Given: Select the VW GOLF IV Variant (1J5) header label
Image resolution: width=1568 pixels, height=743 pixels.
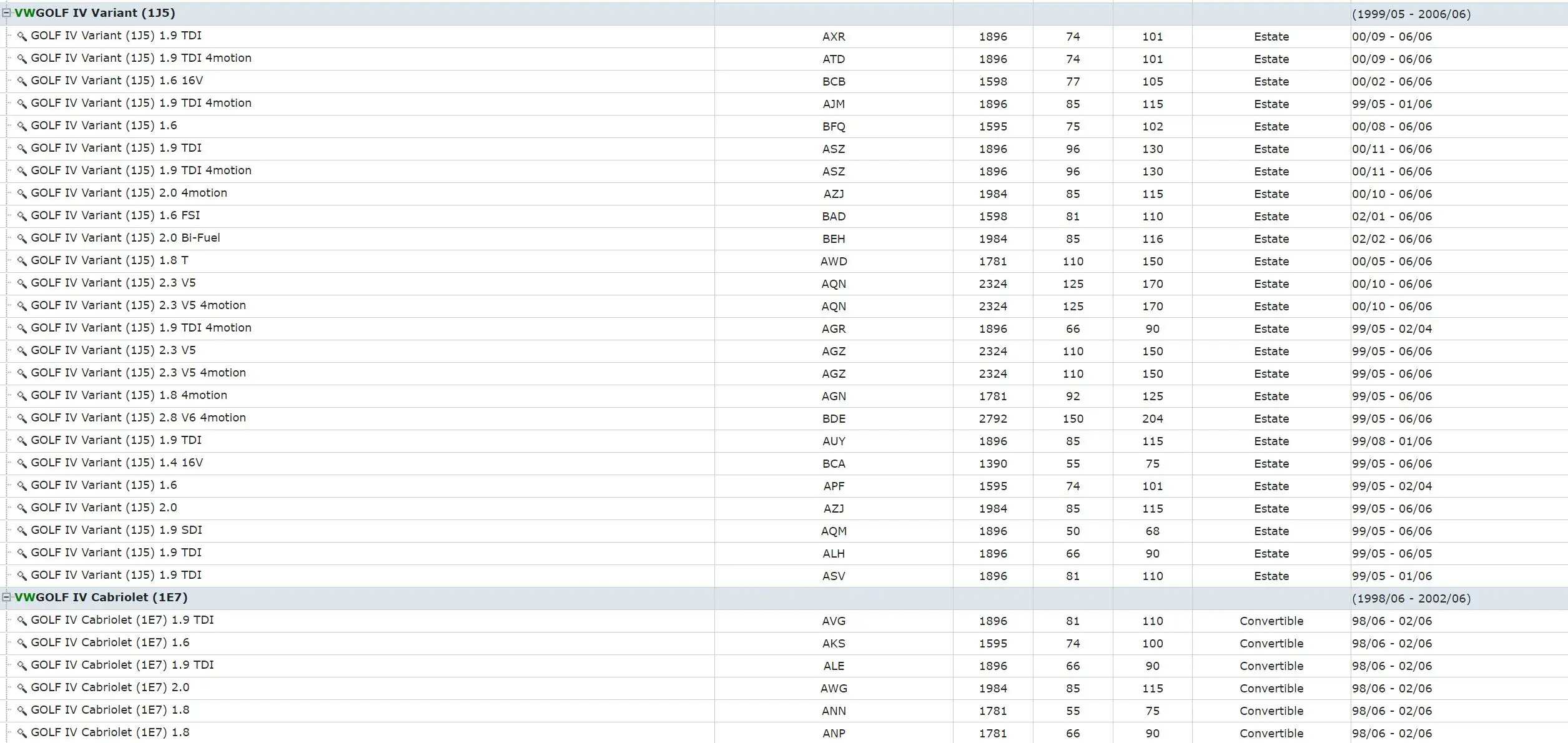Looking at the screenshot, I should (95, 13).
